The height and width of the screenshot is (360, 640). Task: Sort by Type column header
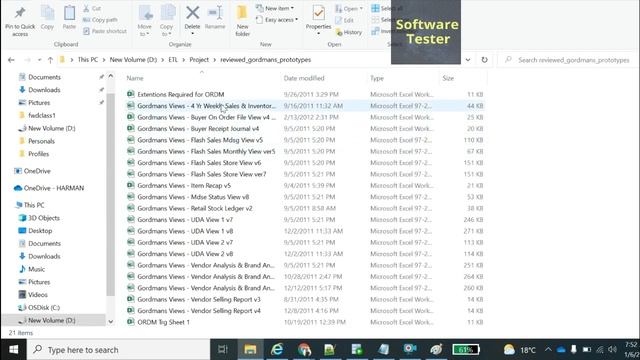(377, 78)
